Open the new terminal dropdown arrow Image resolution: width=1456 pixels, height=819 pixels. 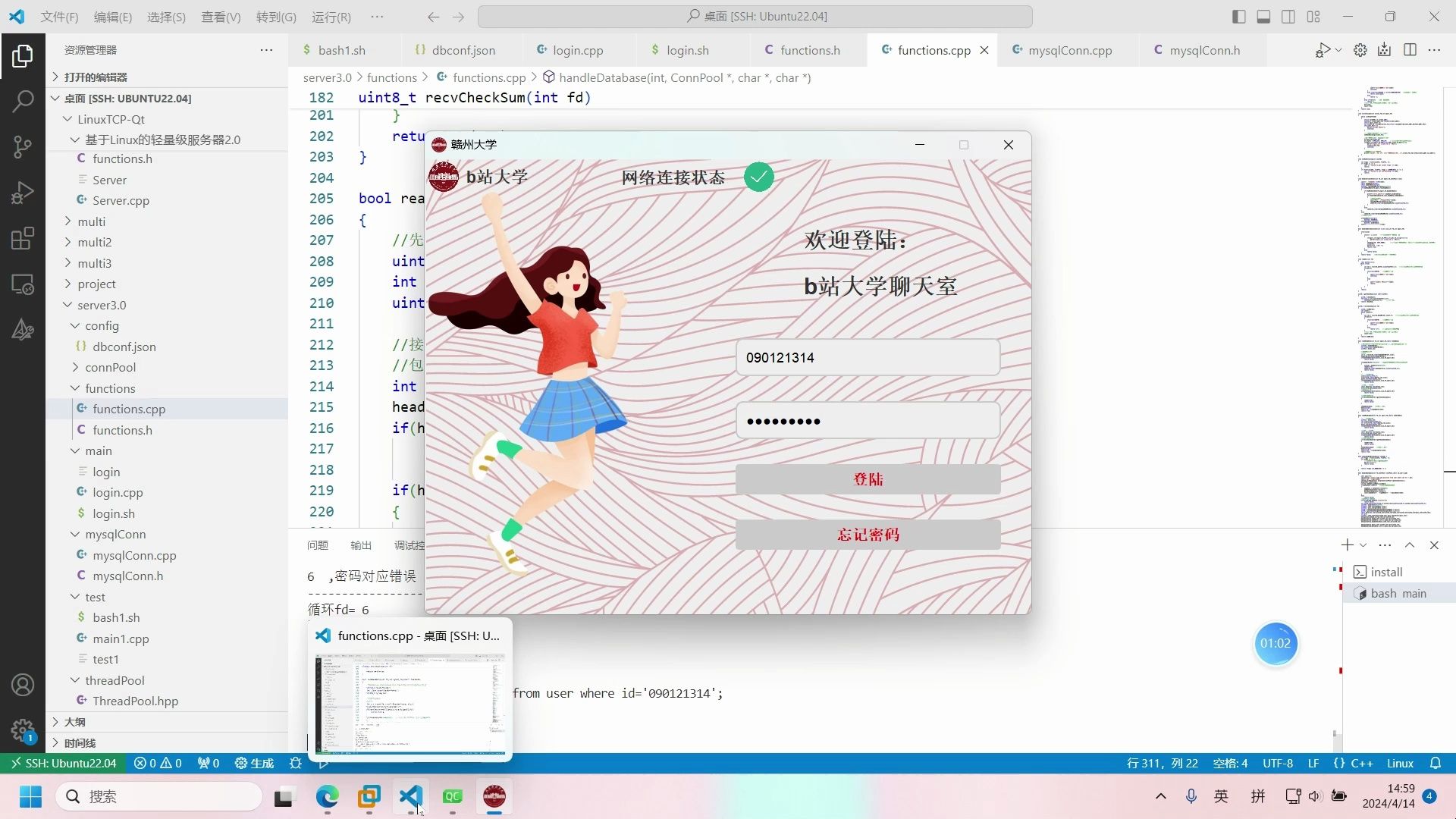click(x=1363, y=545)
